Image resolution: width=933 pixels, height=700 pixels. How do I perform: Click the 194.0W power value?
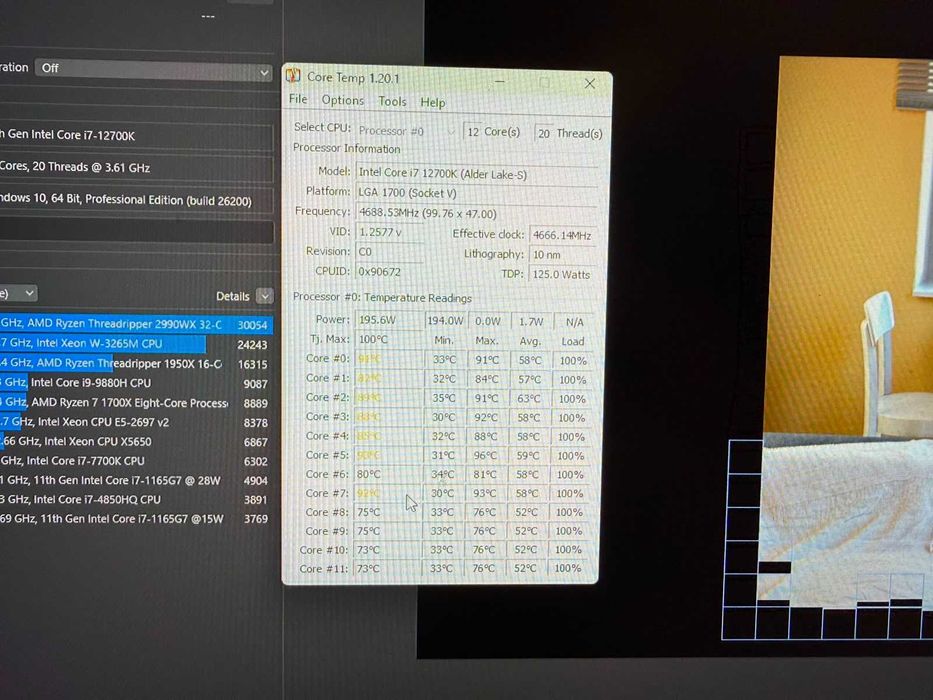(445, 321)
